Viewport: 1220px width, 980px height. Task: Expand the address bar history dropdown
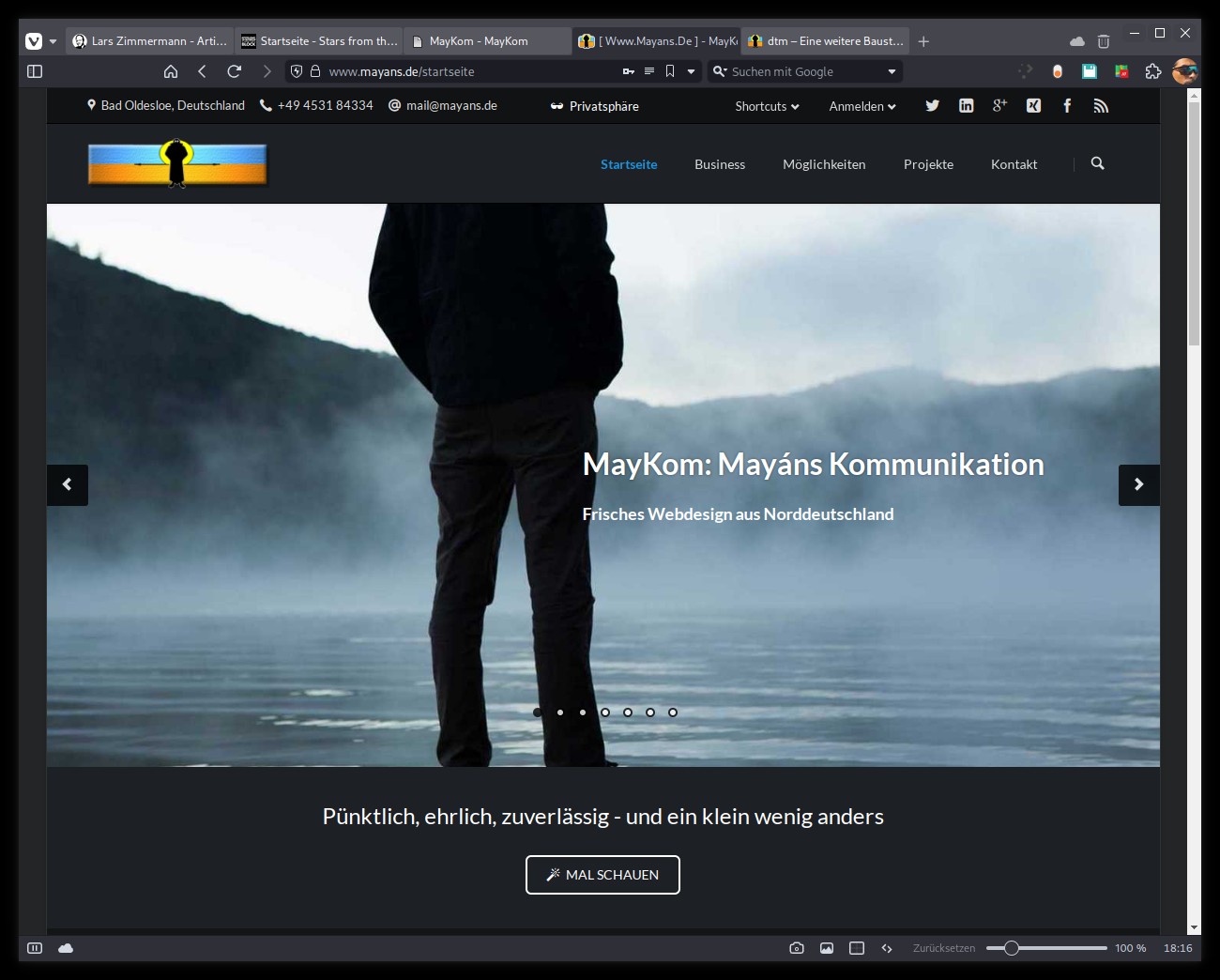point(691,71)
